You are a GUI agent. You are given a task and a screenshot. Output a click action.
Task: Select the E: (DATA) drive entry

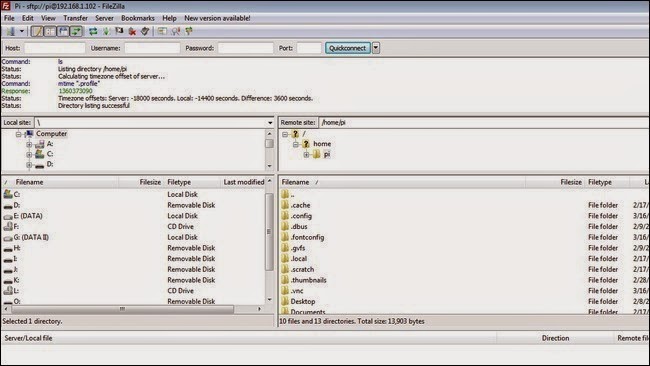pyautogui.click(x=133, y=216)
